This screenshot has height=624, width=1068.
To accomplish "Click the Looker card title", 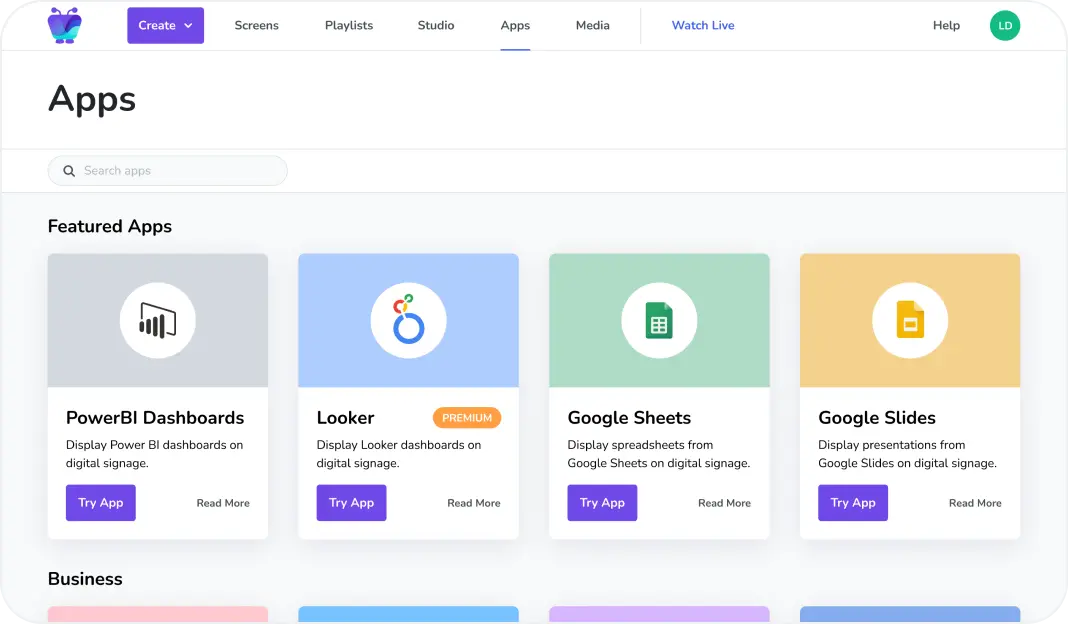I will point(345,418).
